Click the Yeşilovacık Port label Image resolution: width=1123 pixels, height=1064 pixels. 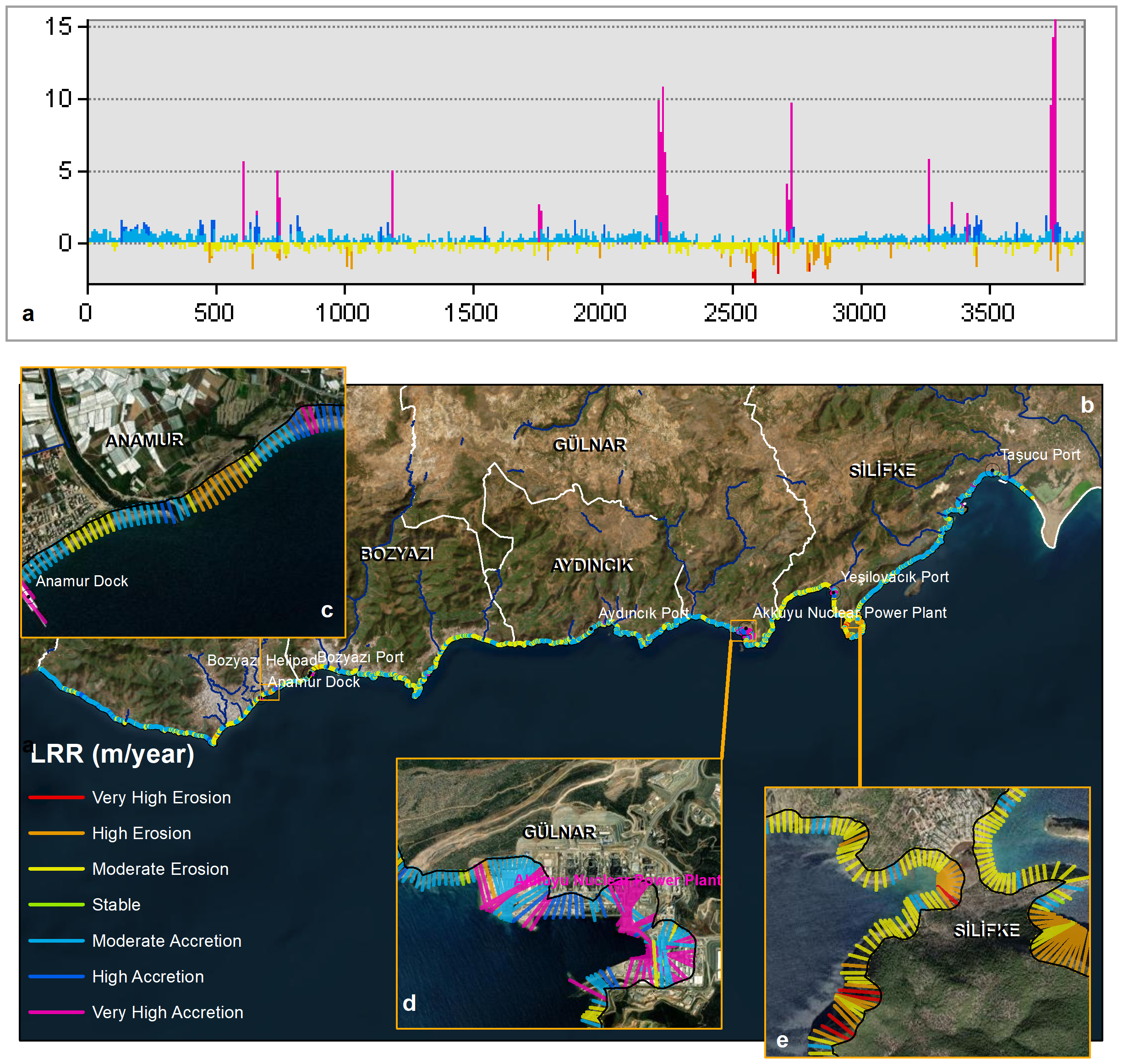tap(894, 577)
